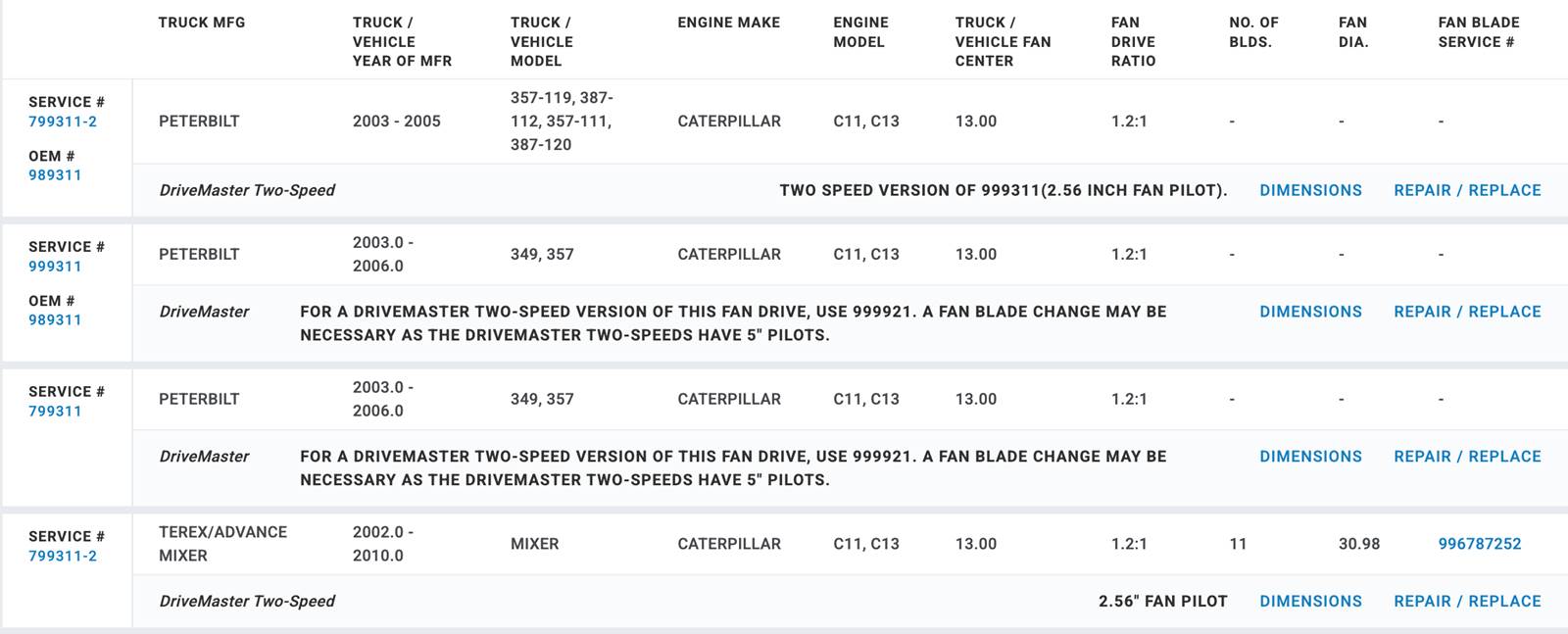Viewport: 1568px width, 634px height.
Task: View DIMENSIONS for service 799311 DriveMaster
Action: pyautogui.click(x=1310, y=457)
